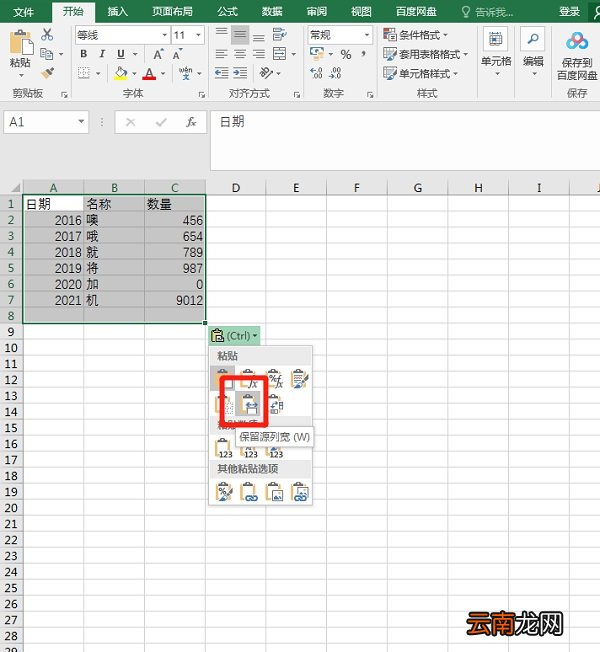The image size is (600, 652).
Task: Choose Keep Source Formatting paste option
Action: (300, 379)
